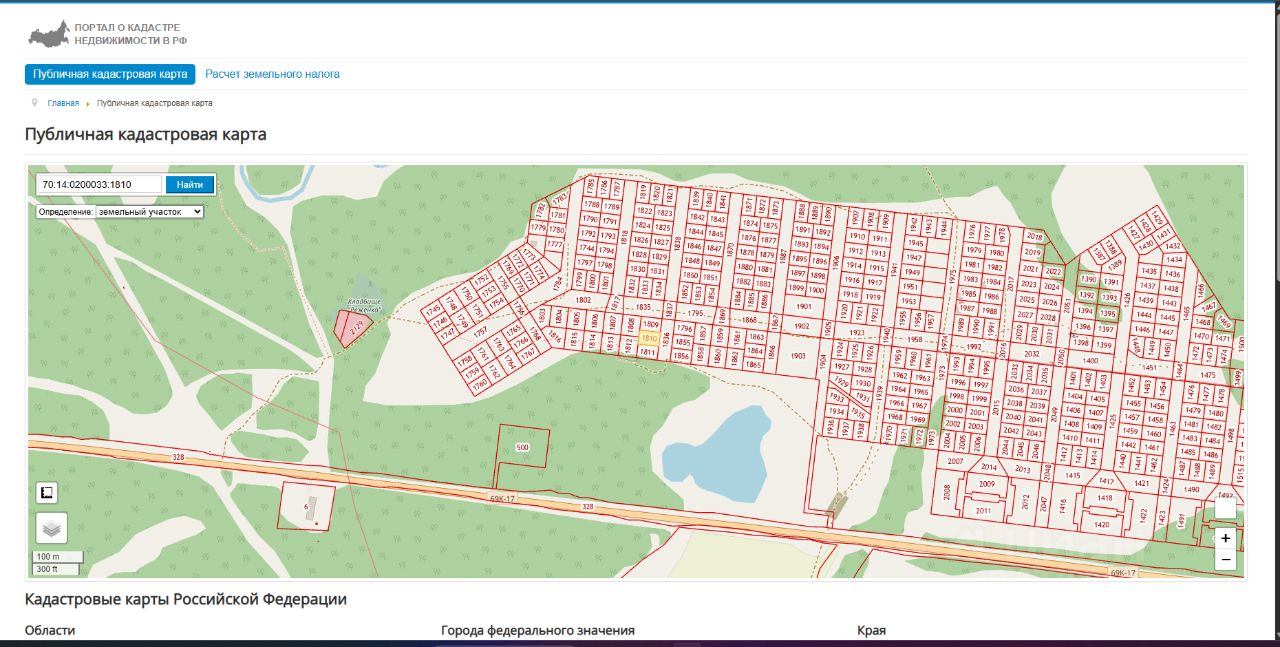Zoom in with the plus control
1280x647 pixels.
click(1226, 538)
